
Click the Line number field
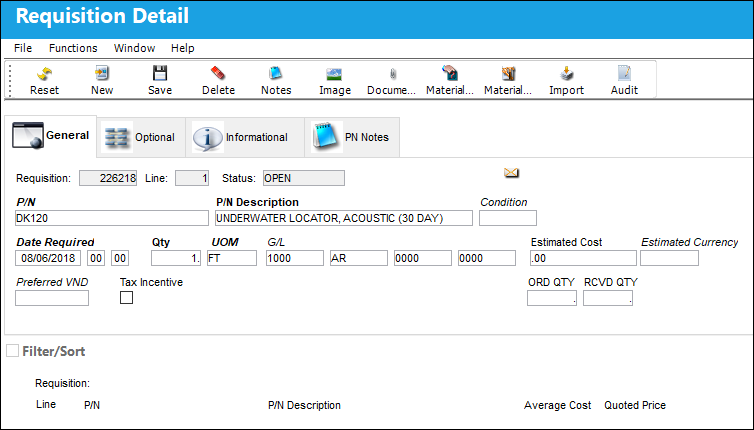click(x=192, y=178)
